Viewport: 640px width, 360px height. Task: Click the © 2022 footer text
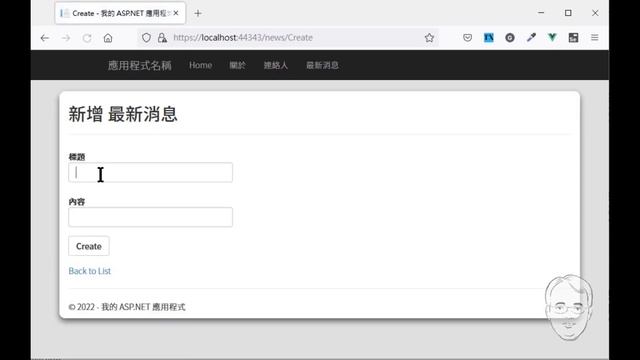tap(127, 307)
